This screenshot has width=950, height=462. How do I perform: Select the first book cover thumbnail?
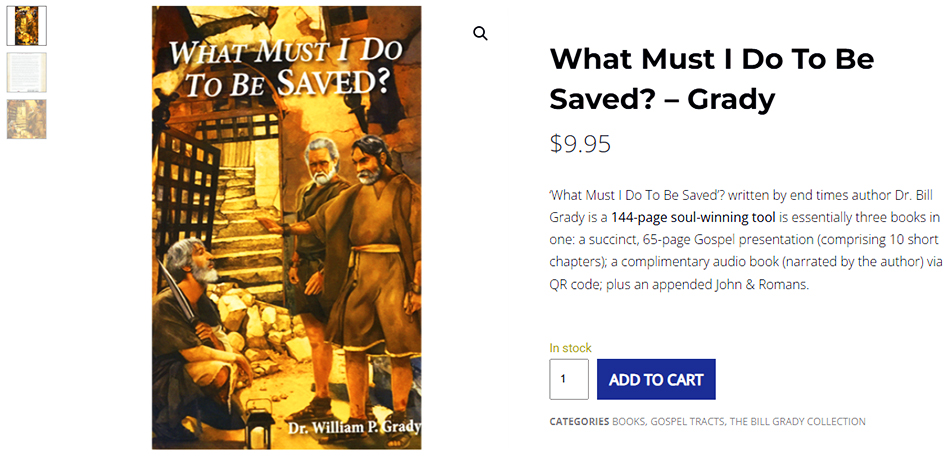pyautogui.click(x=27, y=26)
